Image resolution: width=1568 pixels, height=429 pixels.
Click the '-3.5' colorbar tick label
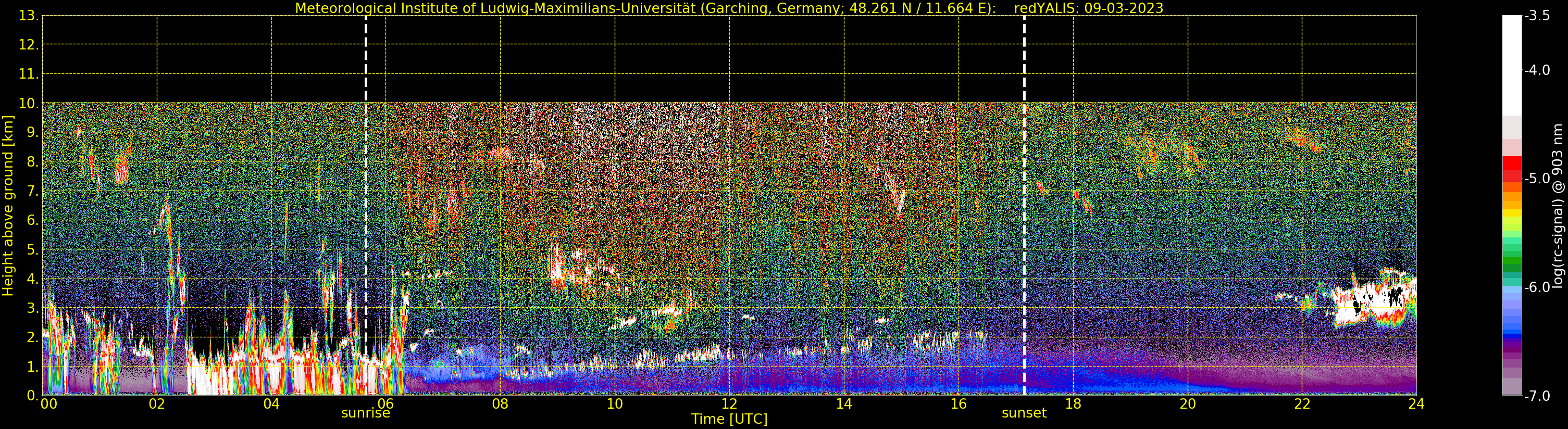[1537, 16]
